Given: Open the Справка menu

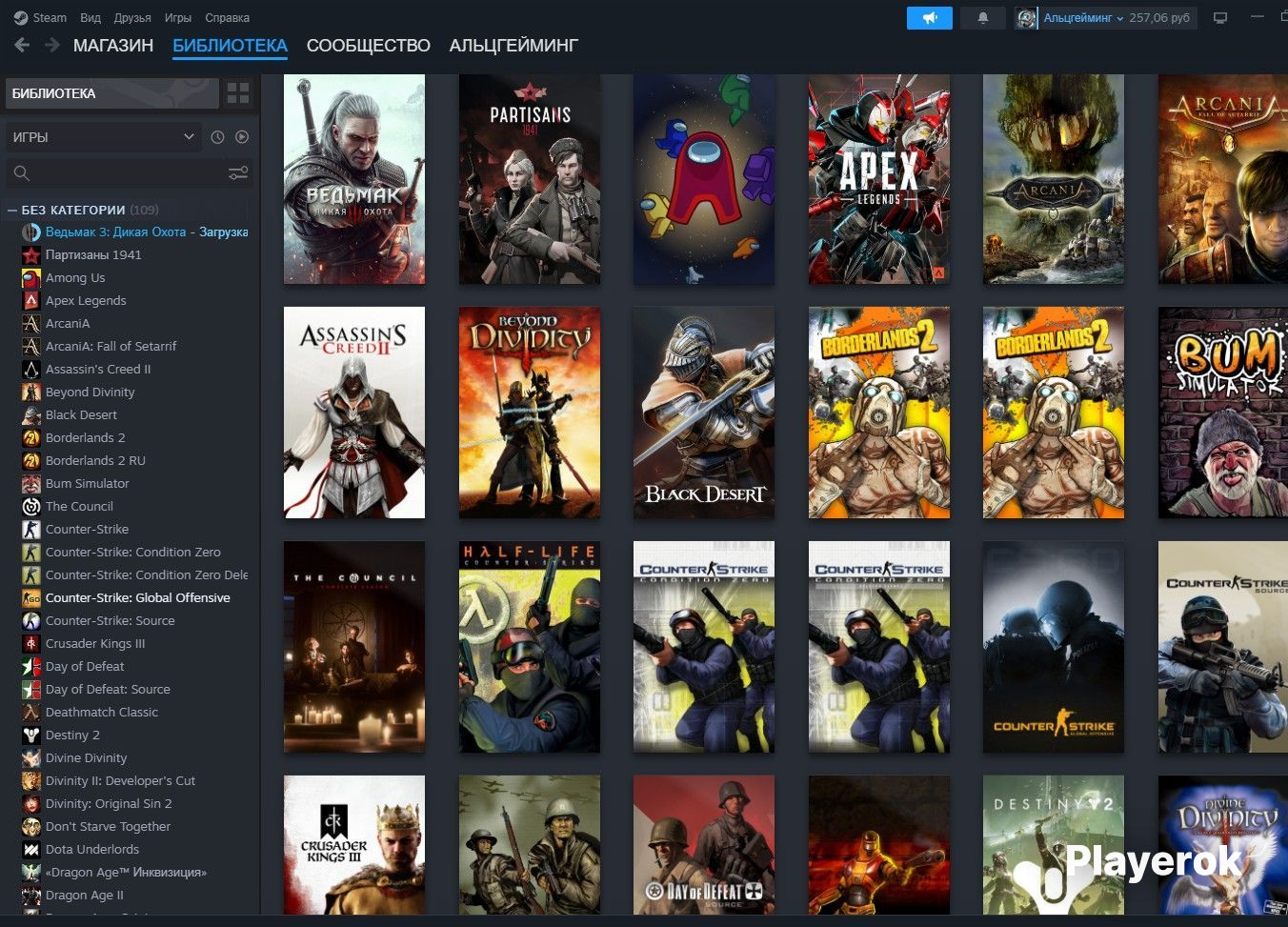Looking at the screenshot, I should point(228,18).
